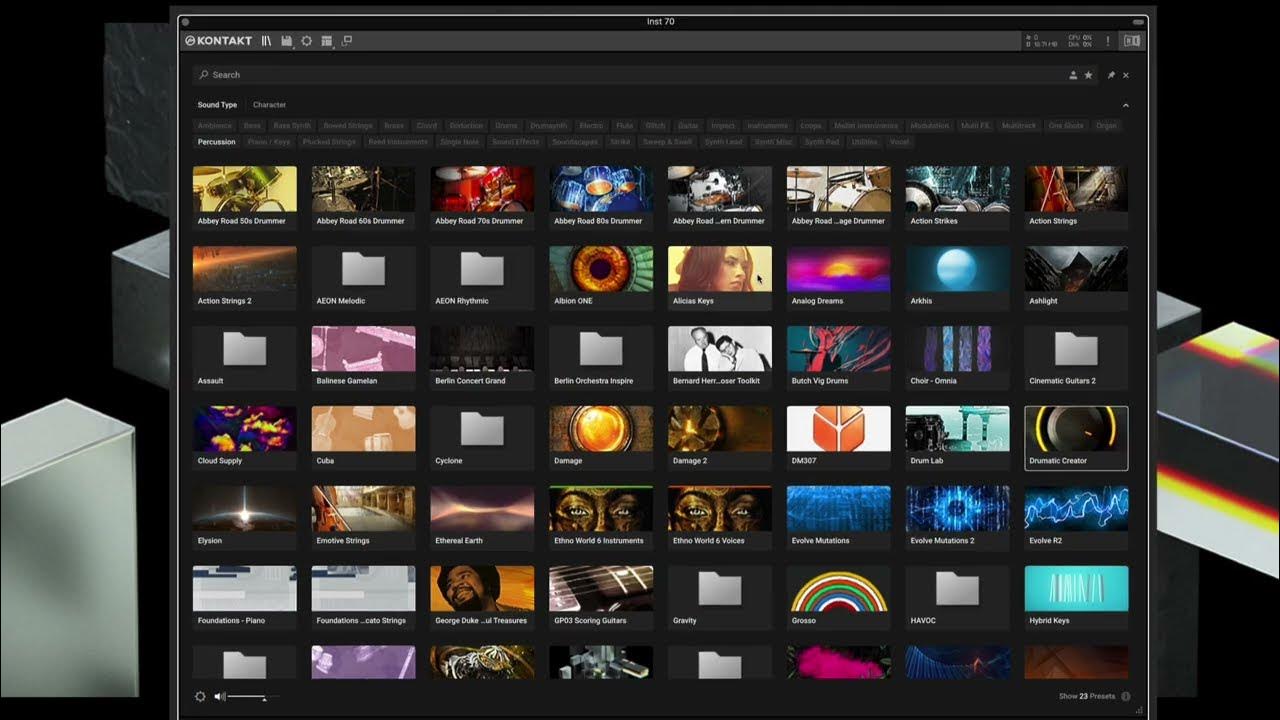
Task: Pin the browser with the pin icon
Action: pos(1111,75)
